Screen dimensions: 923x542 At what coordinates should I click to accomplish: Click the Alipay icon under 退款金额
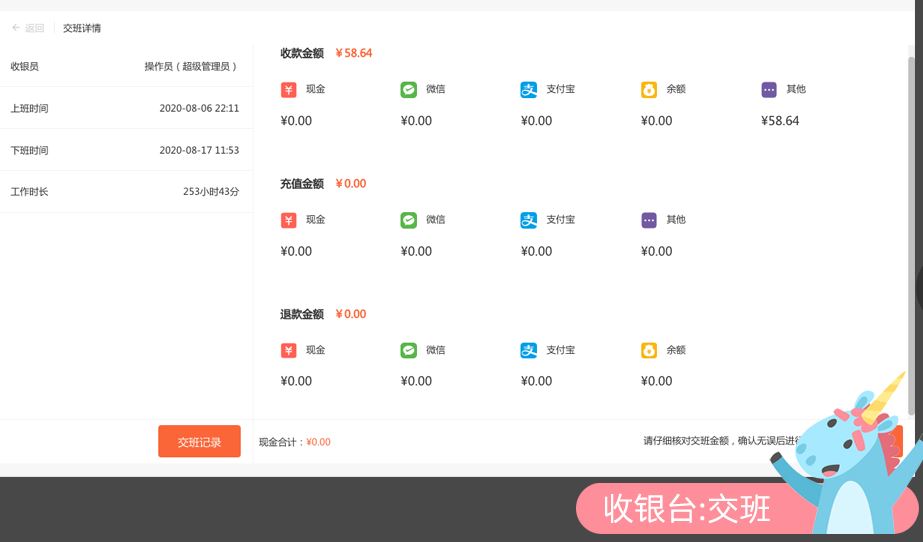coord(529,351)
